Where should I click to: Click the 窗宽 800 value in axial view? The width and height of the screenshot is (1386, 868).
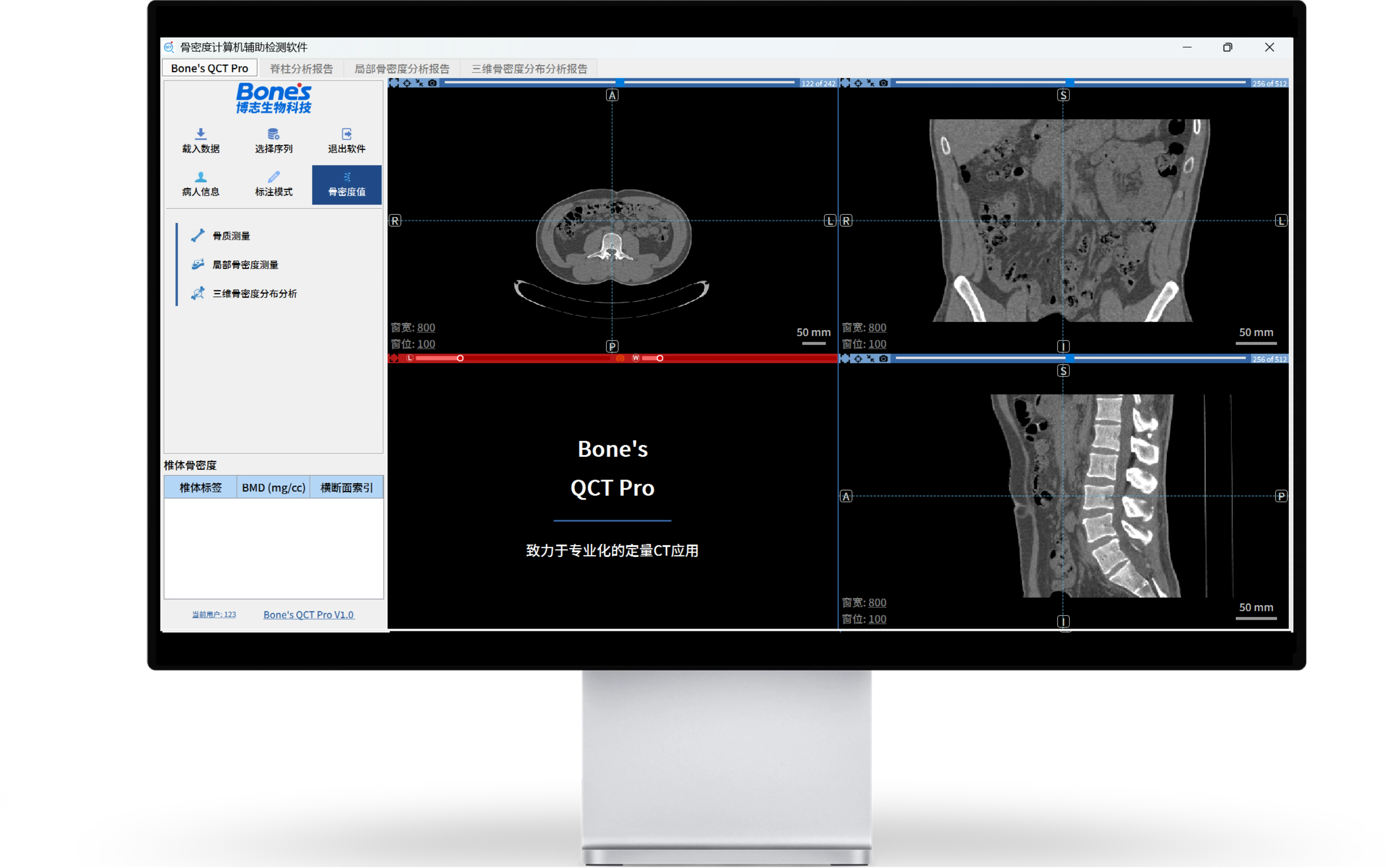pos(426,327)
